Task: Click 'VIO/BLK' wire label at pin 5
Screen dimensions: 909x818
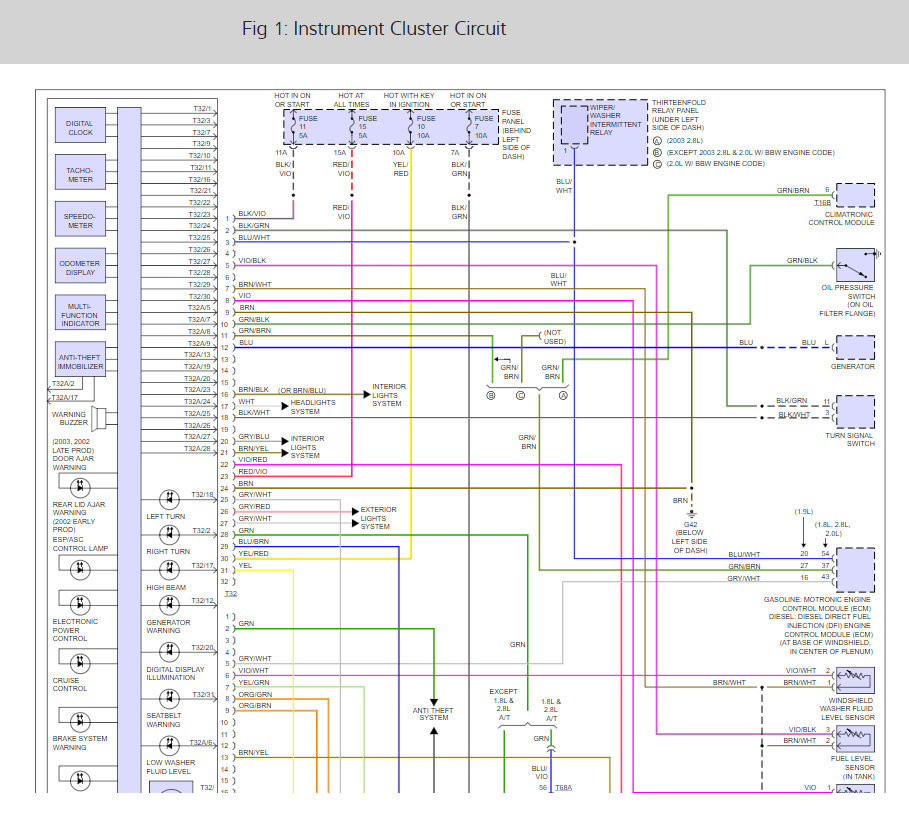Action: pos(252,261)
